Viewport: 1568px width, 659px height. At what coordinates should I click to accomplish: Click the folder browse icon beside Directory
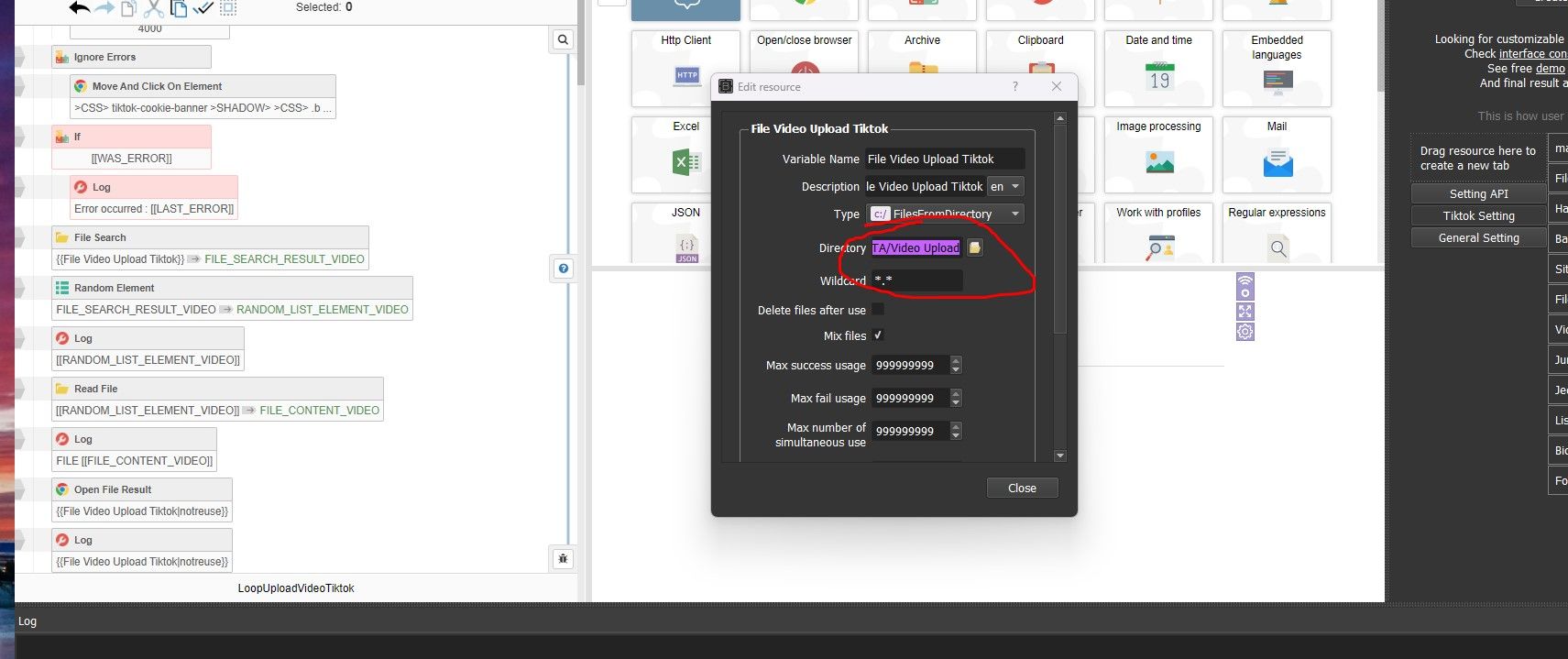975,247
